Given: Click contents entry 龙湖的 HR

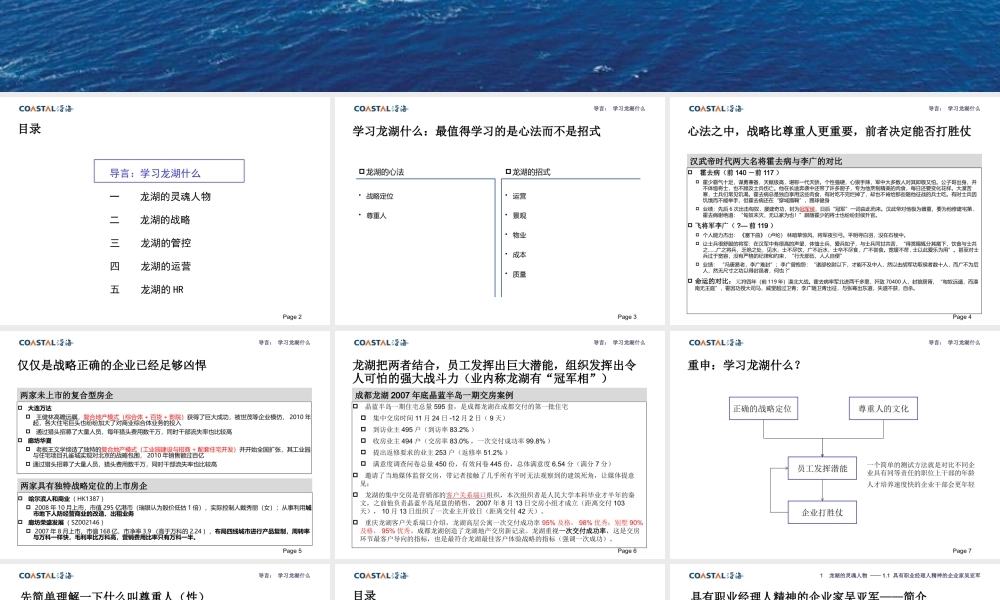Looking at the screenshot, I should click(162, 289).
